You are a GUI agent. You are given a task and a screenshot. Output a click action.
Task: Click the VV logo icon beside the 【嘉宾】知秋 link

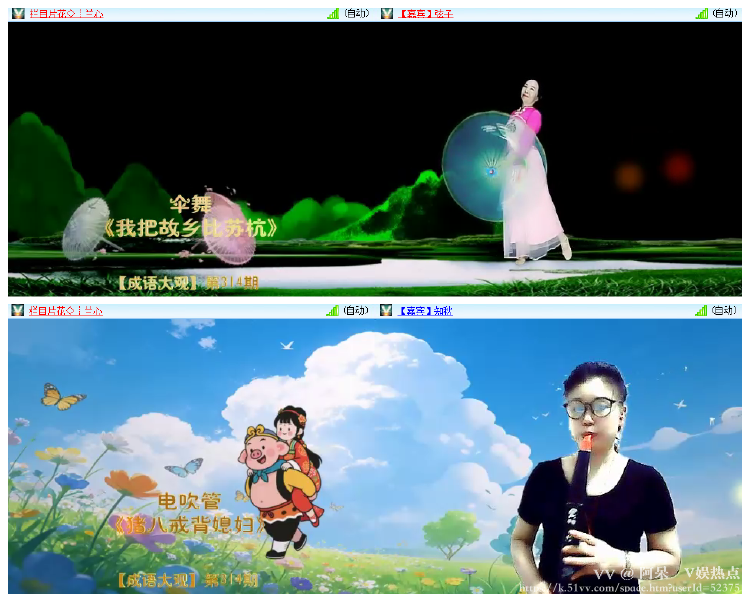(x=386, y=310)
